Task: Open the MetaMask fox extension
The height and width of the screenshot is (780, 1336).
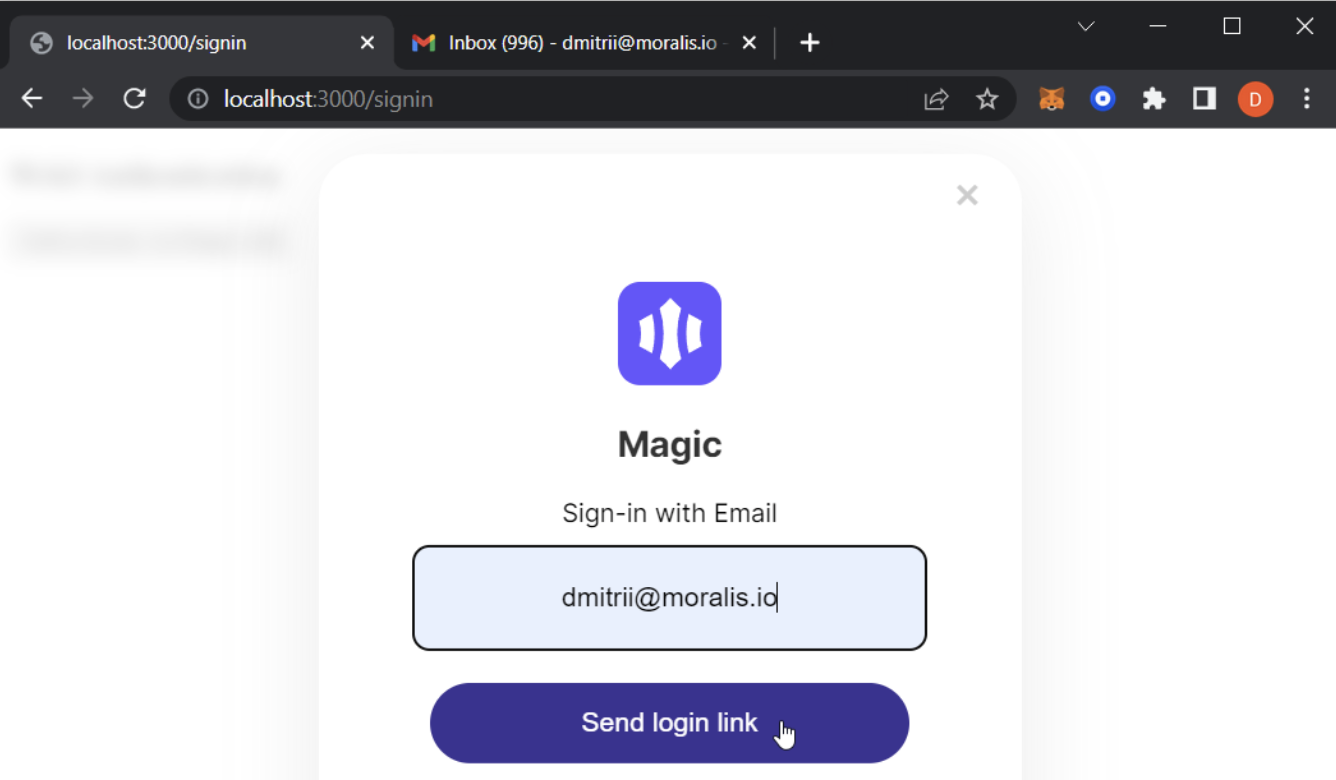Action: (1051, 99)
